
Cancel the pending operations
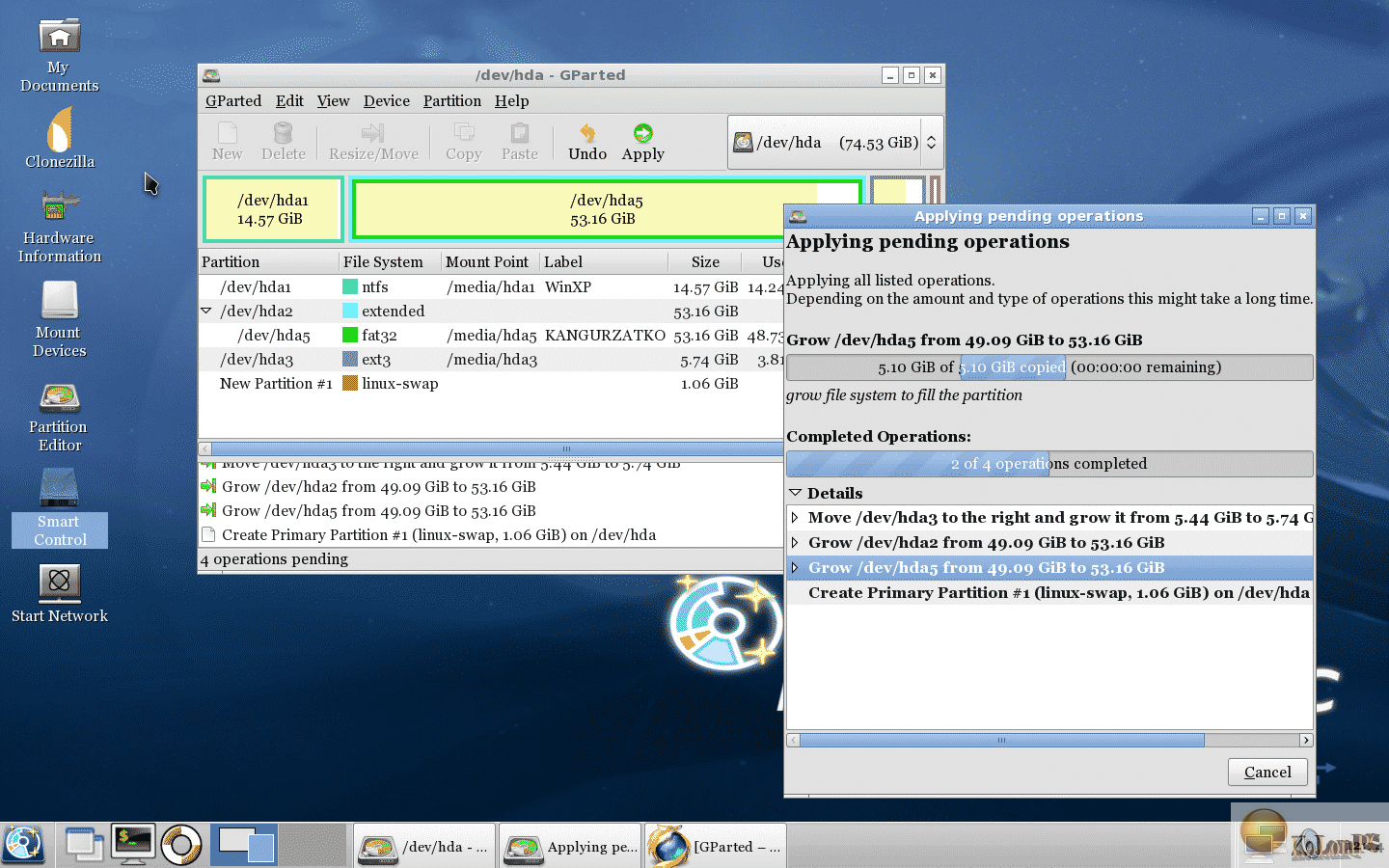(x=1267, y=772)
